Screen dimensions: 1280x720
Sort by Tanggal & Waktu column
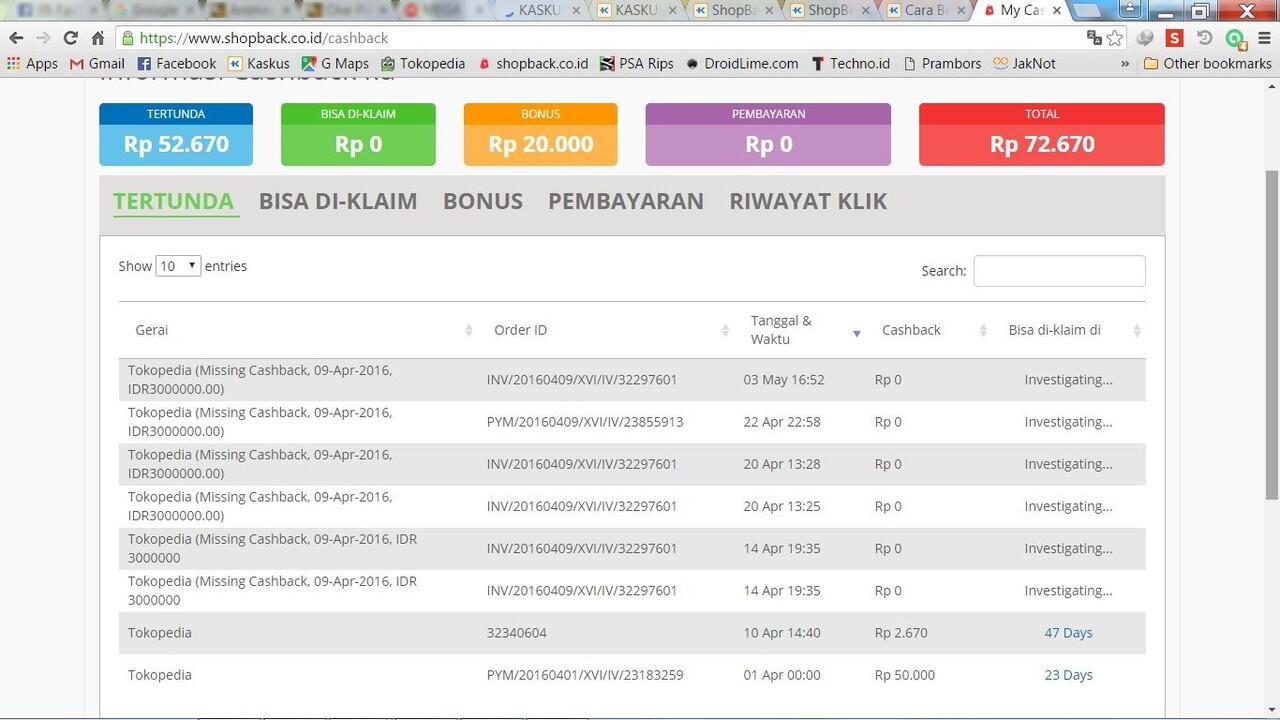click(801, 330)
